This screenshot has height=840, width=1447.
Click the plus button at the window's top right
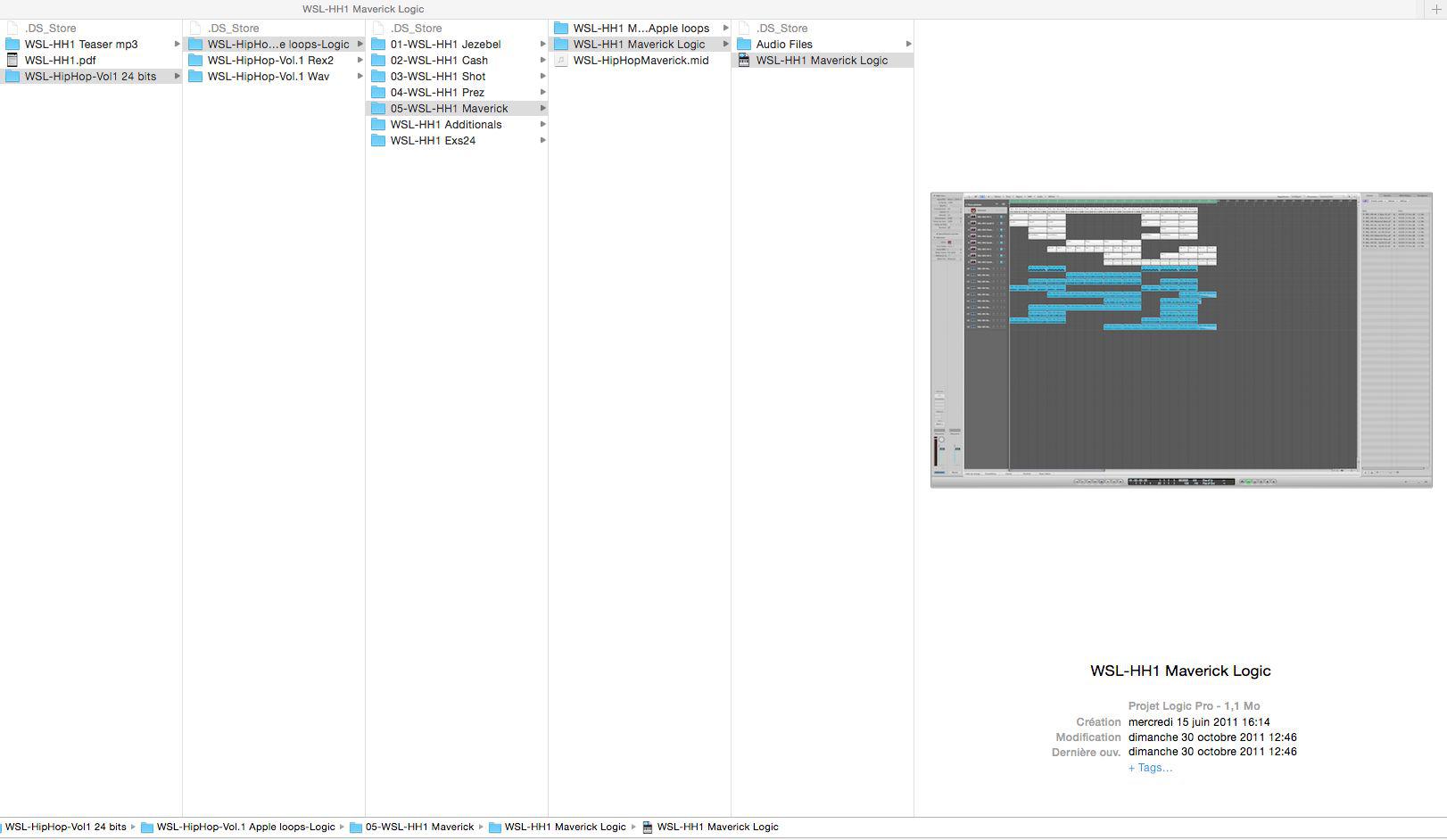[x=1436, y=9]
